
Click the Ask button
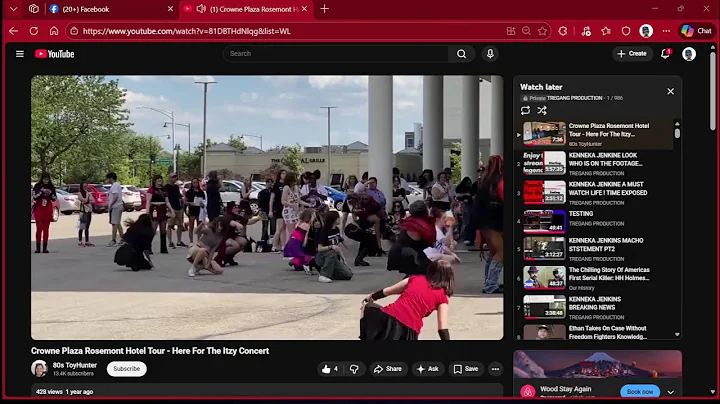coord(428,369)
